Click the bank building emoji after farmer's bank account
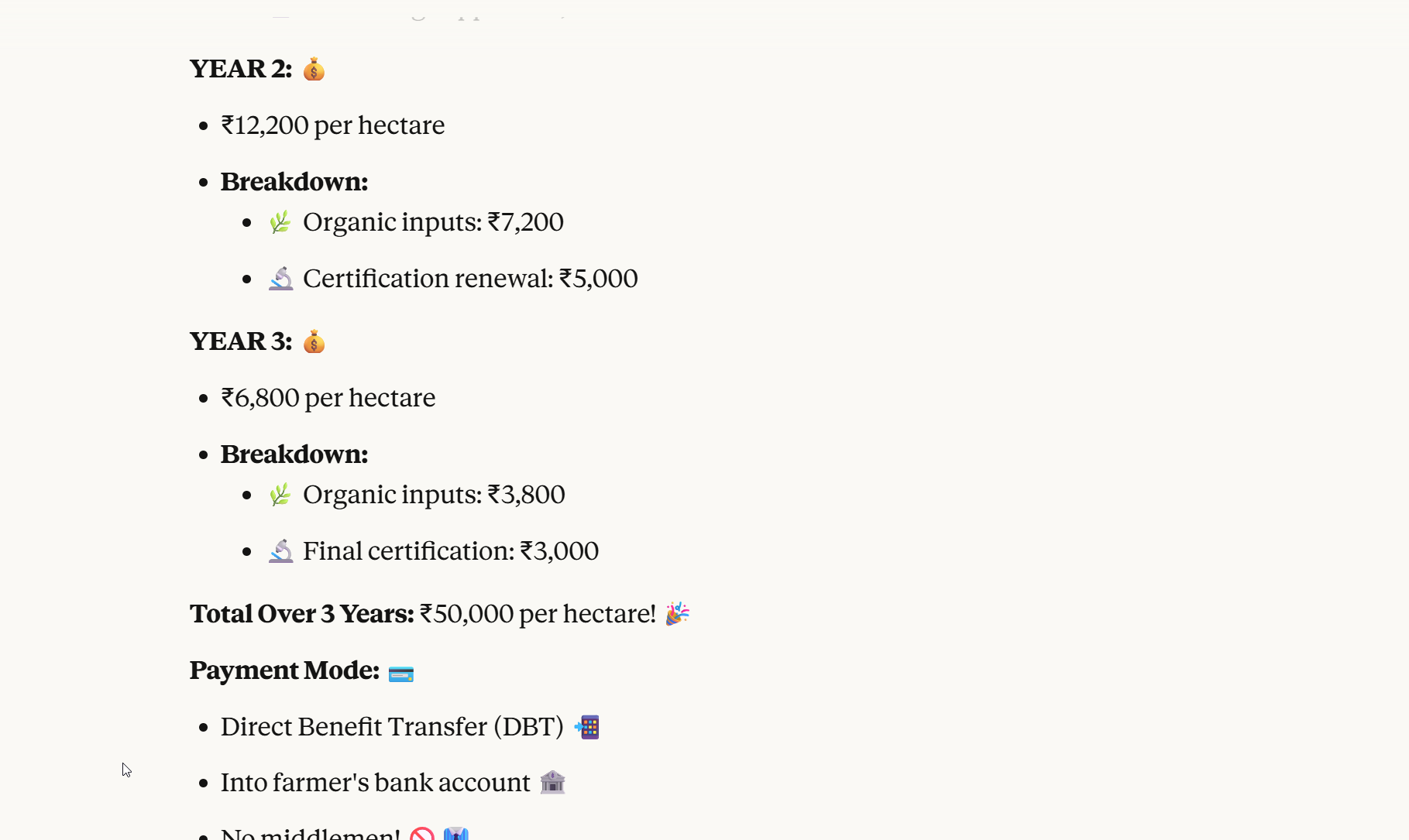 [x=552, y=783]
